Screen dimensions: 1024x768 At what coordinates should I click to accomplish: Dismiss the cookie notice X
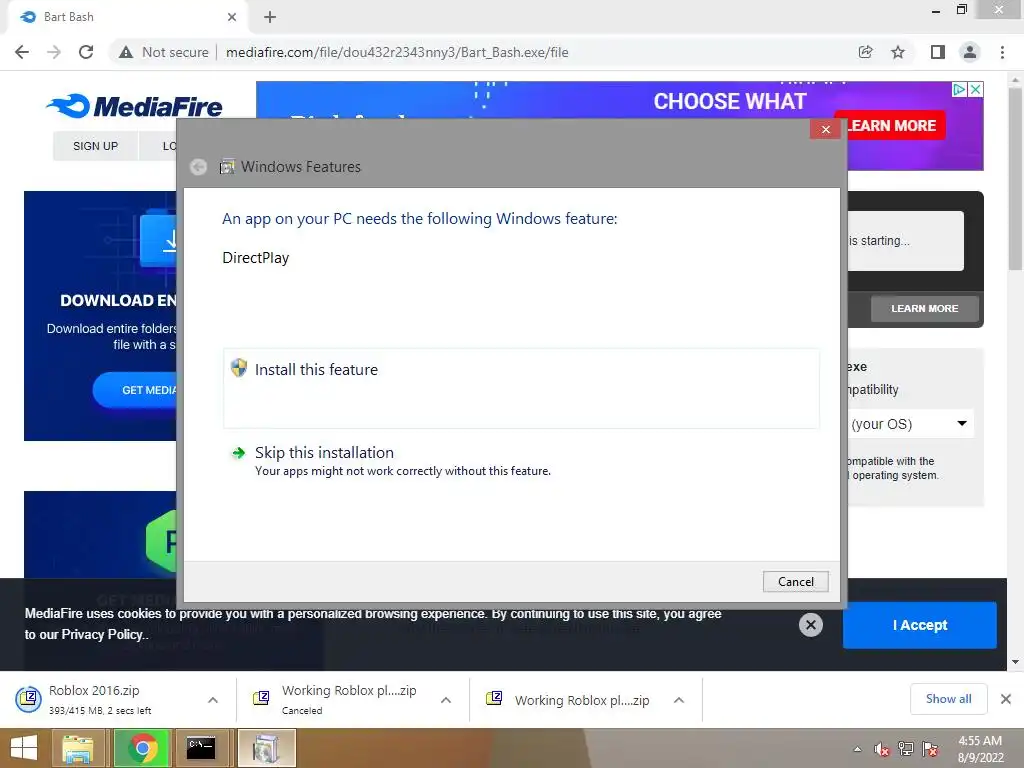click(810, 625)
